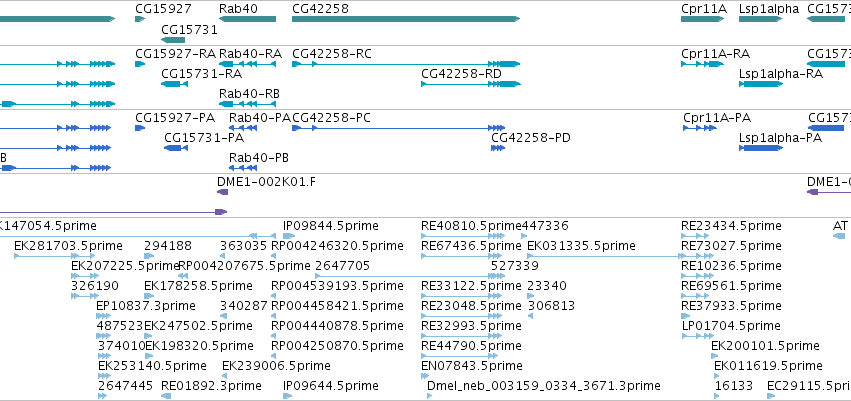Click the Lsp1alpha-PA protein bar
The width and height of the screenshot is (851, 401).
pos(761,148)
